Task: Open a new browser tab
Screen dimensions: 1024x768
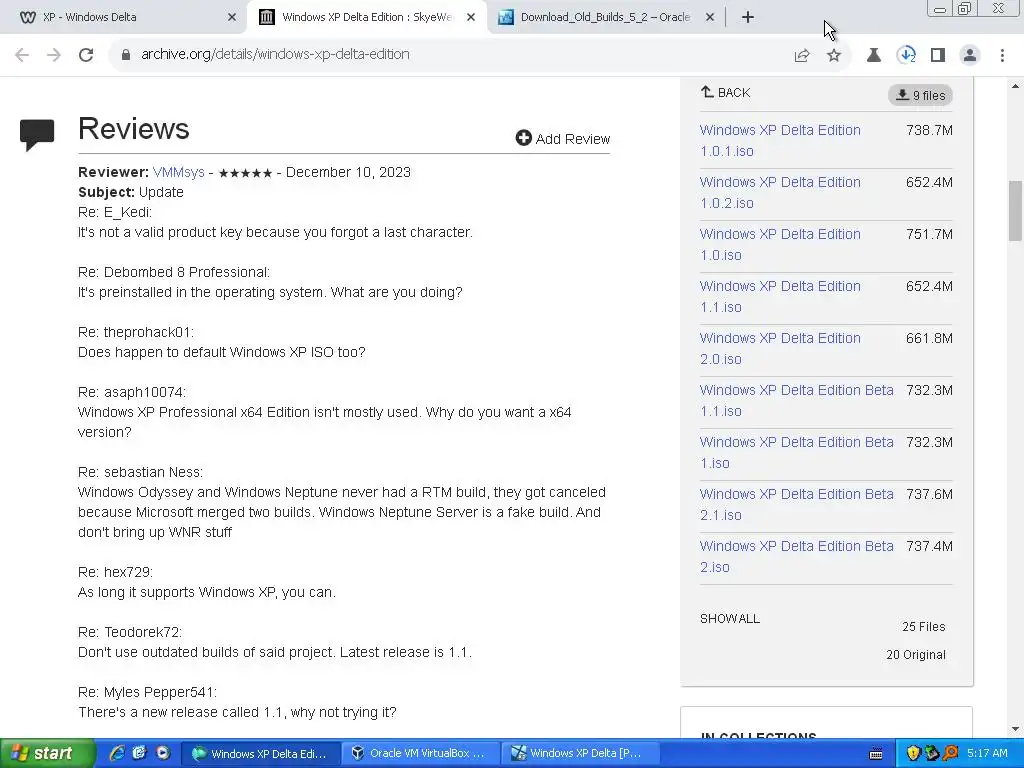Action: tap(748, 18)
